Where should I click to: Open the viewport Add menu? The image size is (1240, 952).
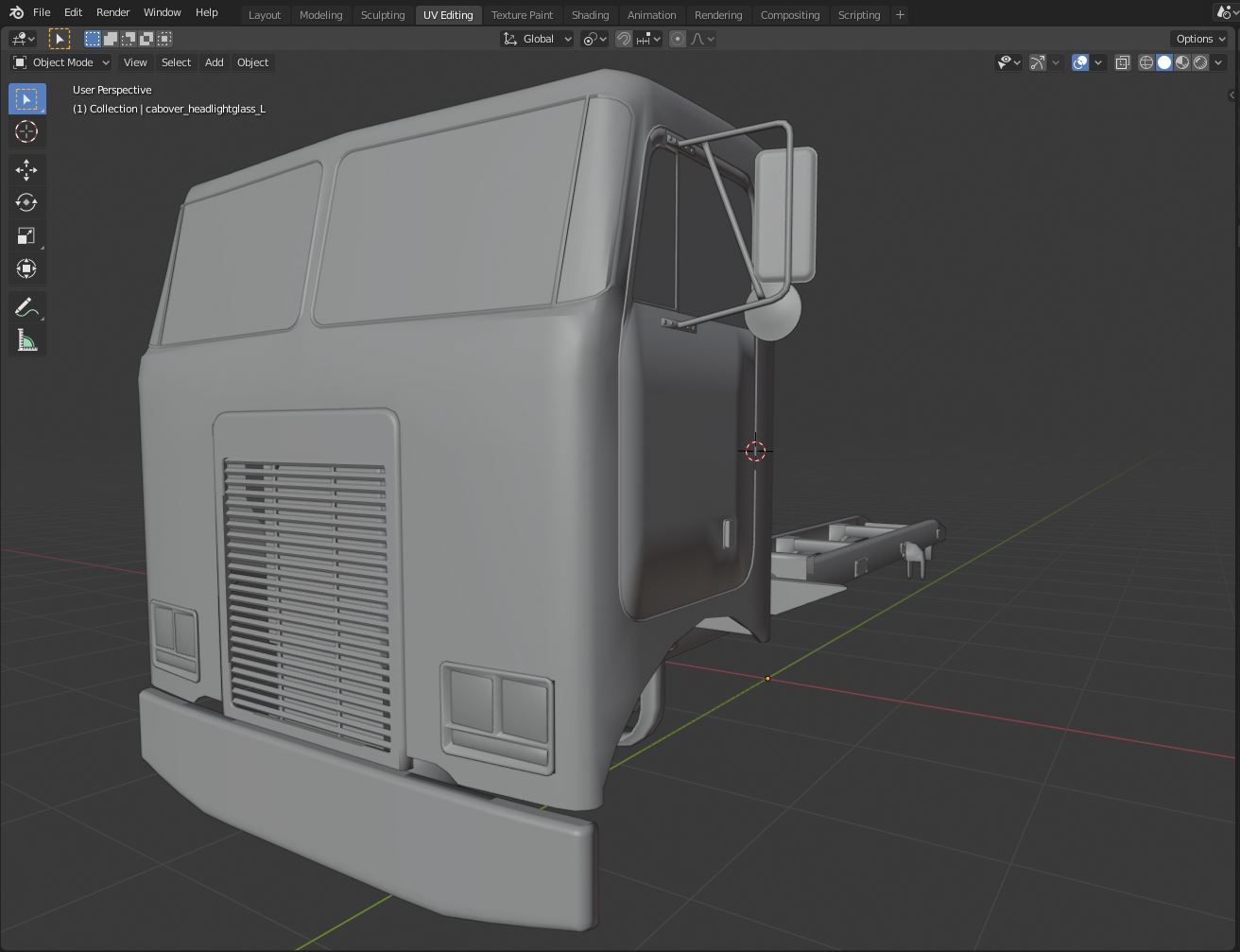click(215, 62)
